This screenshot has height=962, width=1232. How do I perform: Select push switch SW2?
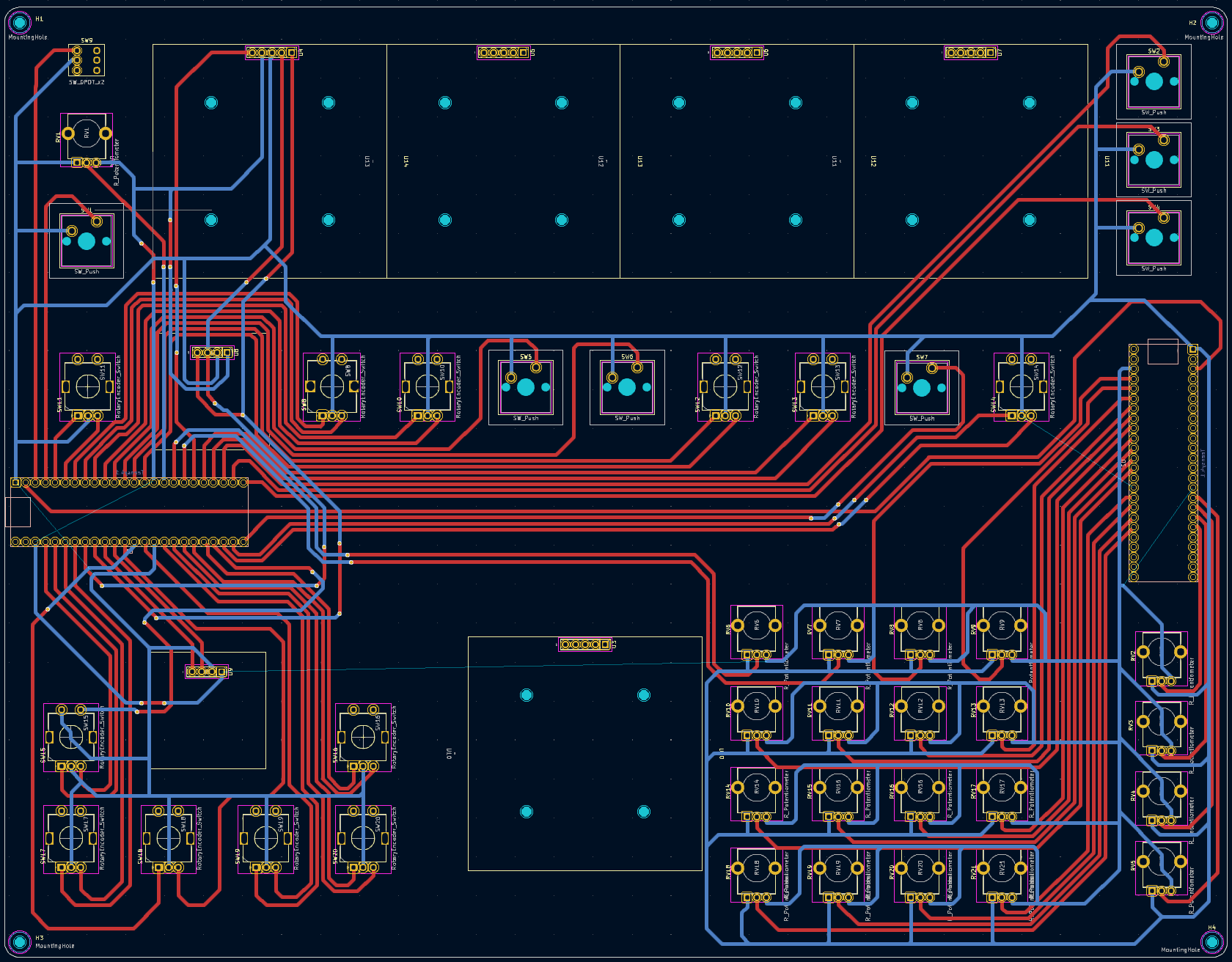tap(1154, 81)
